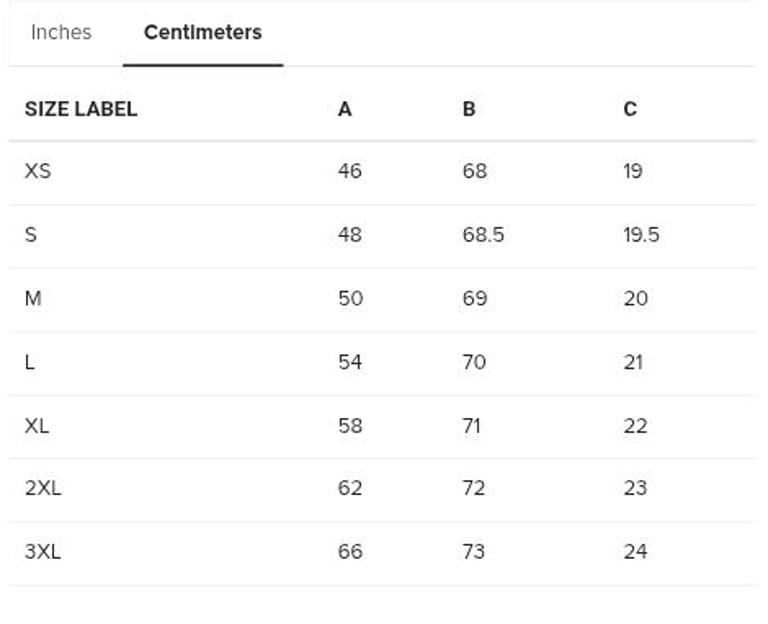Click the value 22 in XL row
This screenshot has width=768, height=624.
[x=635, y=425]
